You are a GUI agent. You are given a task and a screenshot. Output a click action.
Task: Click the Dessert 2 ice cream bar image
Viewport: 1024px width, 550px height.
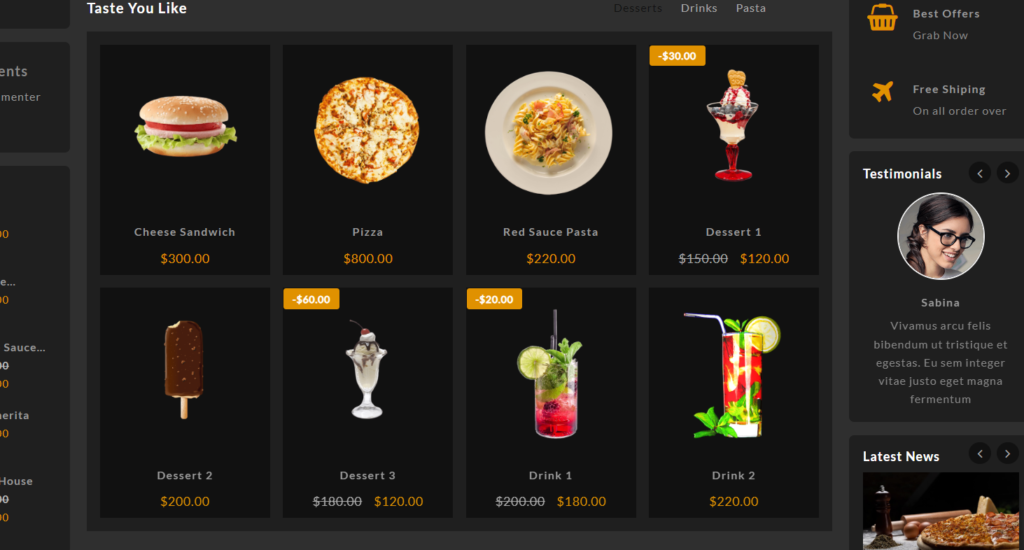pyautogui.click(x=184, y=369)
